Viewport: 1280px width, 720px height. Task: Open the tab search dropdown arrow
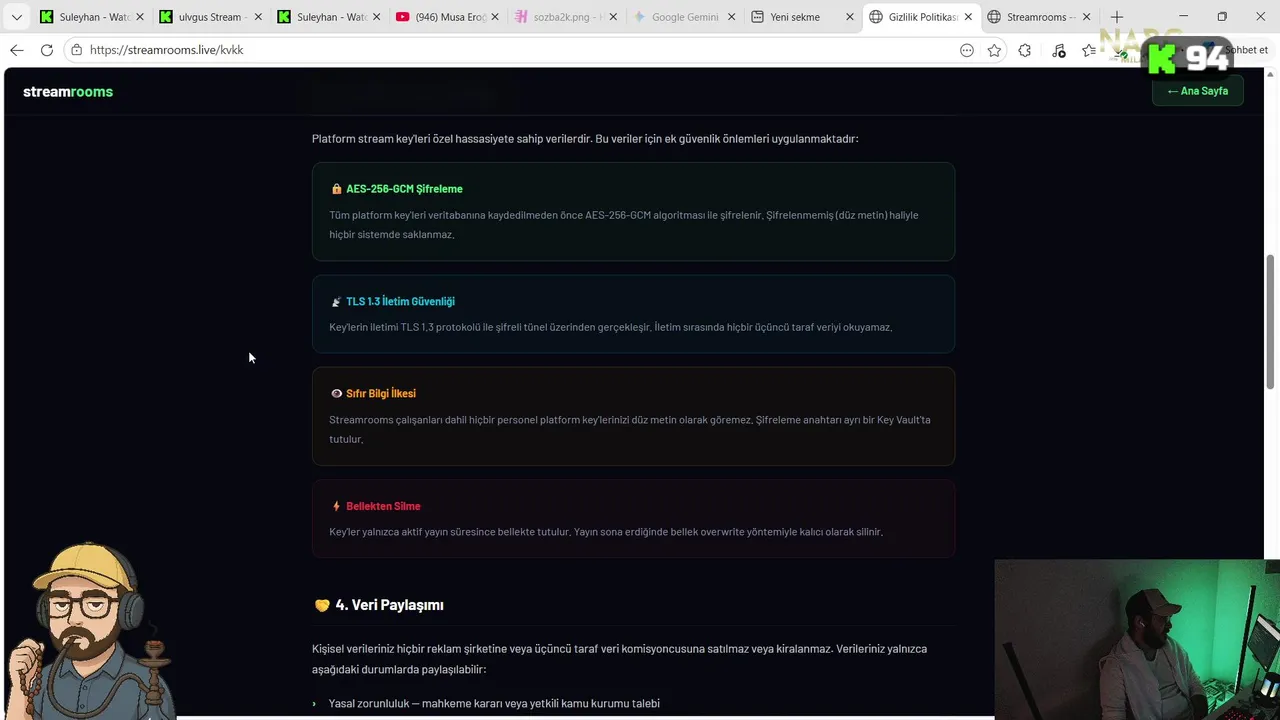click(x=16, y=17)
